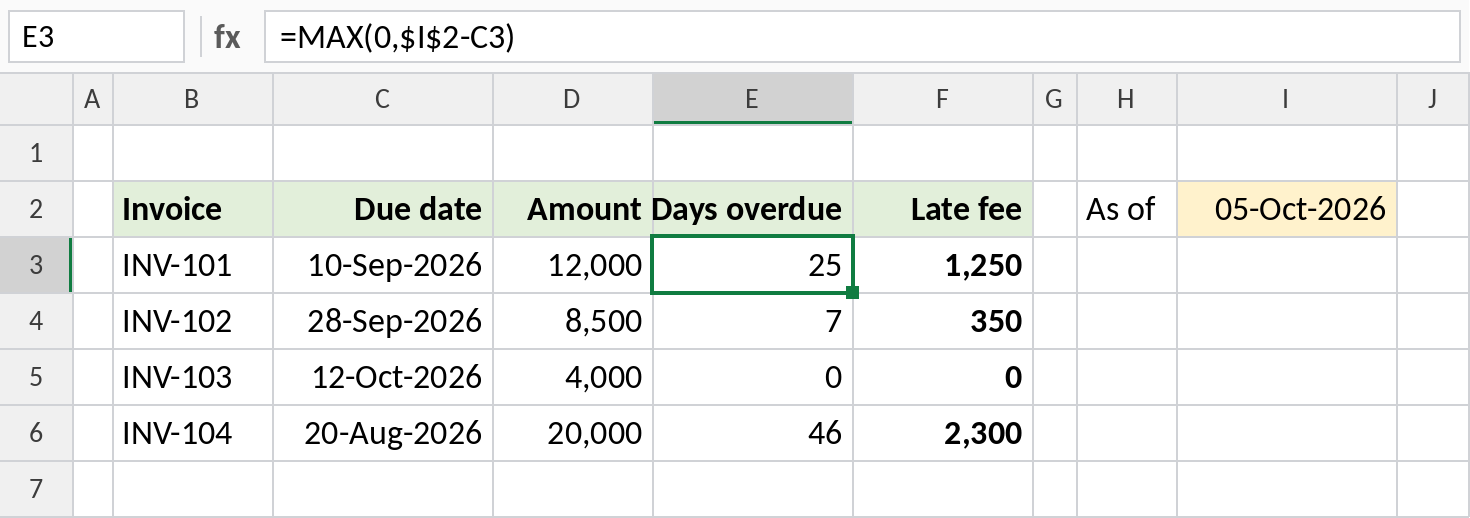Image resolution: width=1470 pixels, height=518 pixels.
Task: Select cell INV-104
Action: coord(193,433)
